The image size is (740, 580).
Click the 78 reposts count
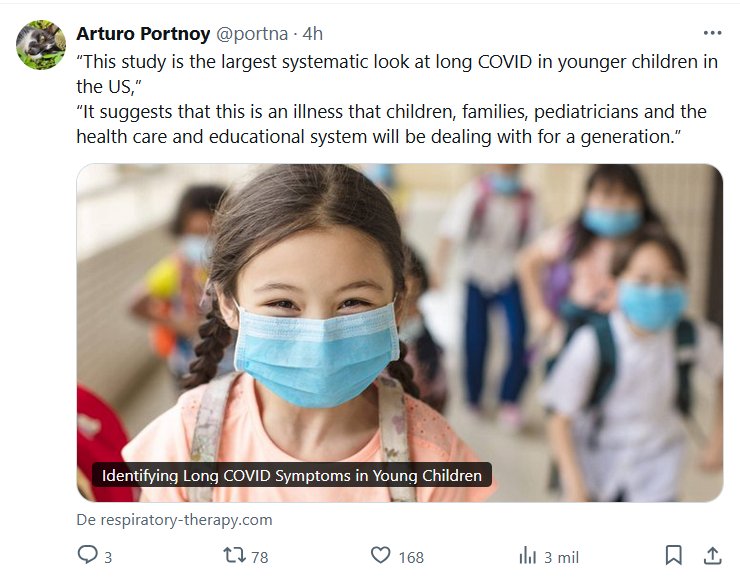[x=260, y=557]
